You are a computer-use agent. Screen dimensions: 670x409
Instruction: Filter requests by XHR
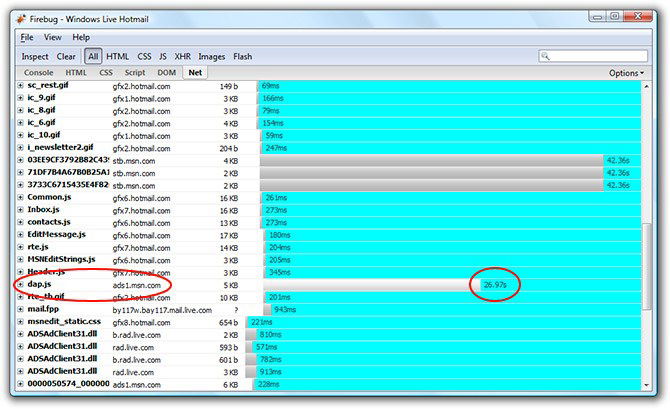click(182, 56)
